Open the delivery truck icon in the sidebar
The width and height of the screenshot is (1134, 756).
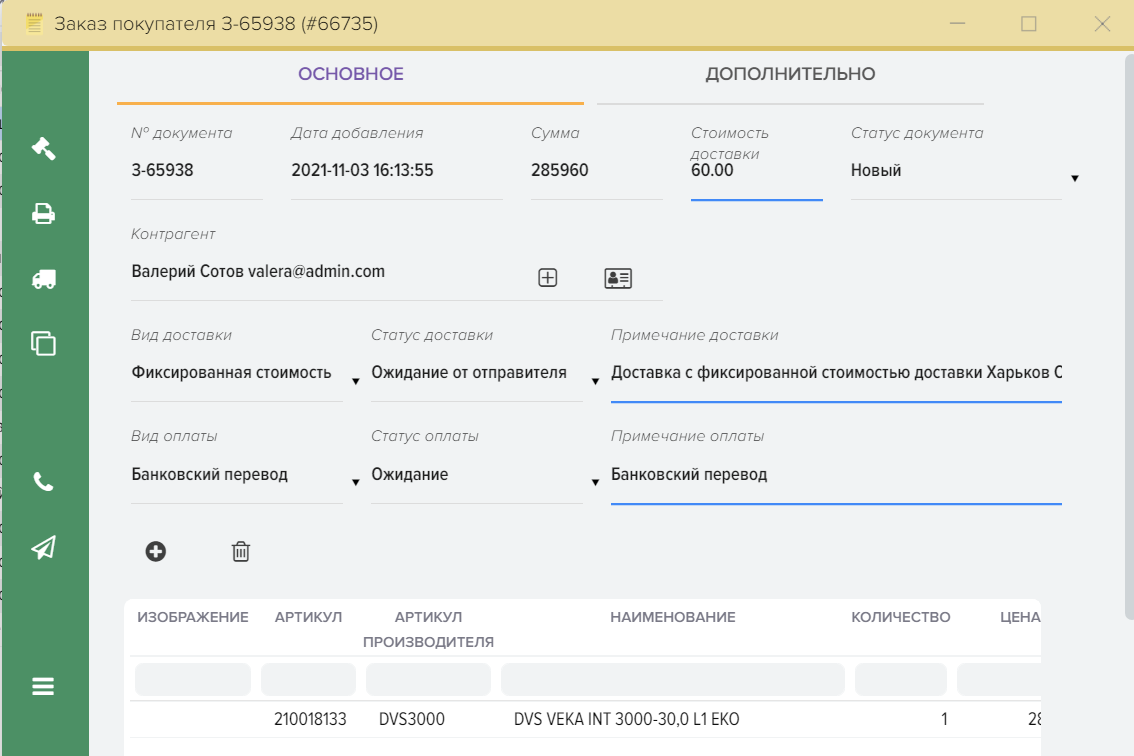[x=43, y=279]
